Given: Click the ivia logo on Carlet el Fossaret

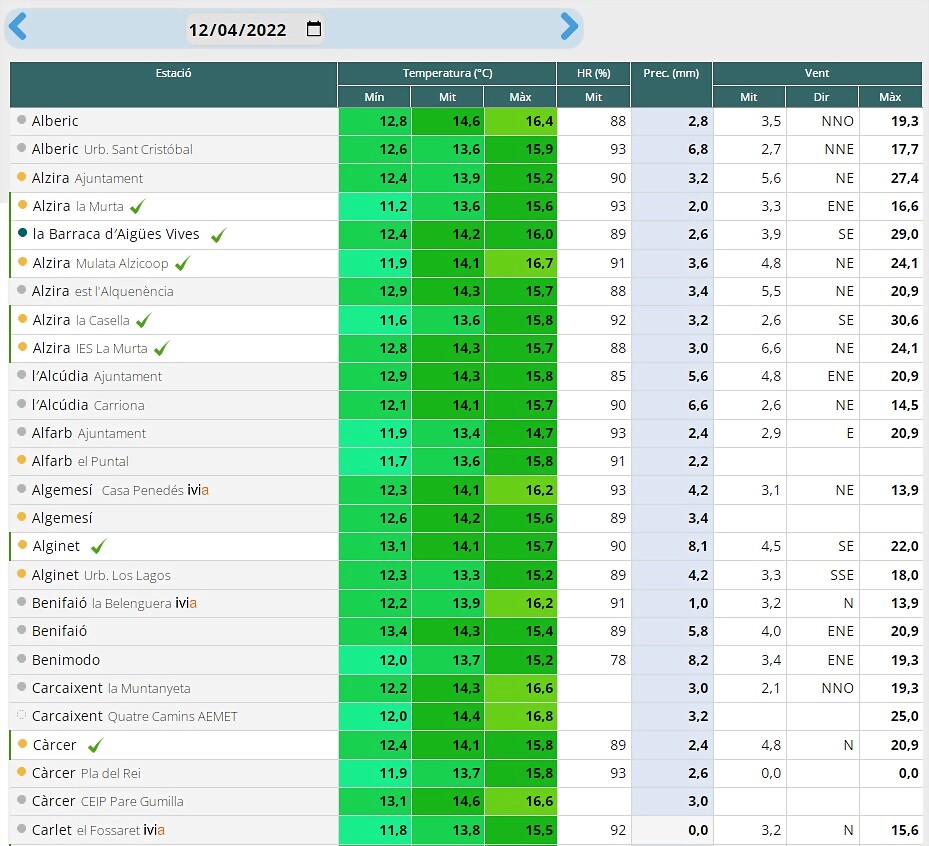Looking at the screenshot, I should click(154, 830).
